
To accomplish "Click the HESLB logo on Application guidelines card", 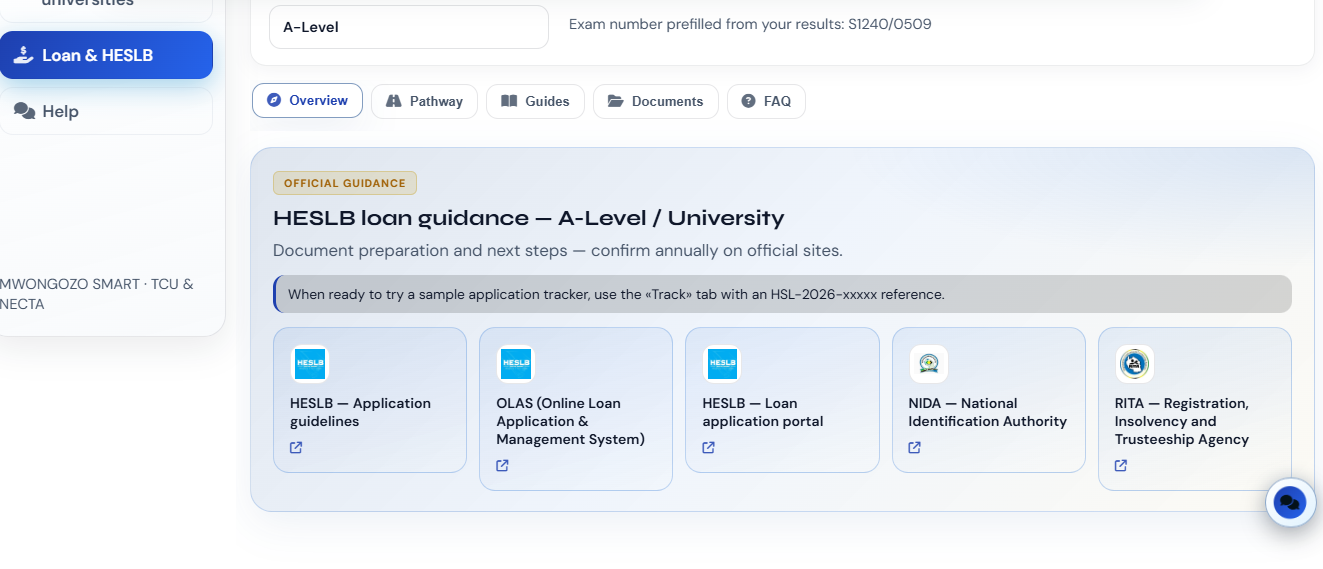I will pyautogui.click(x=310, y=364).
